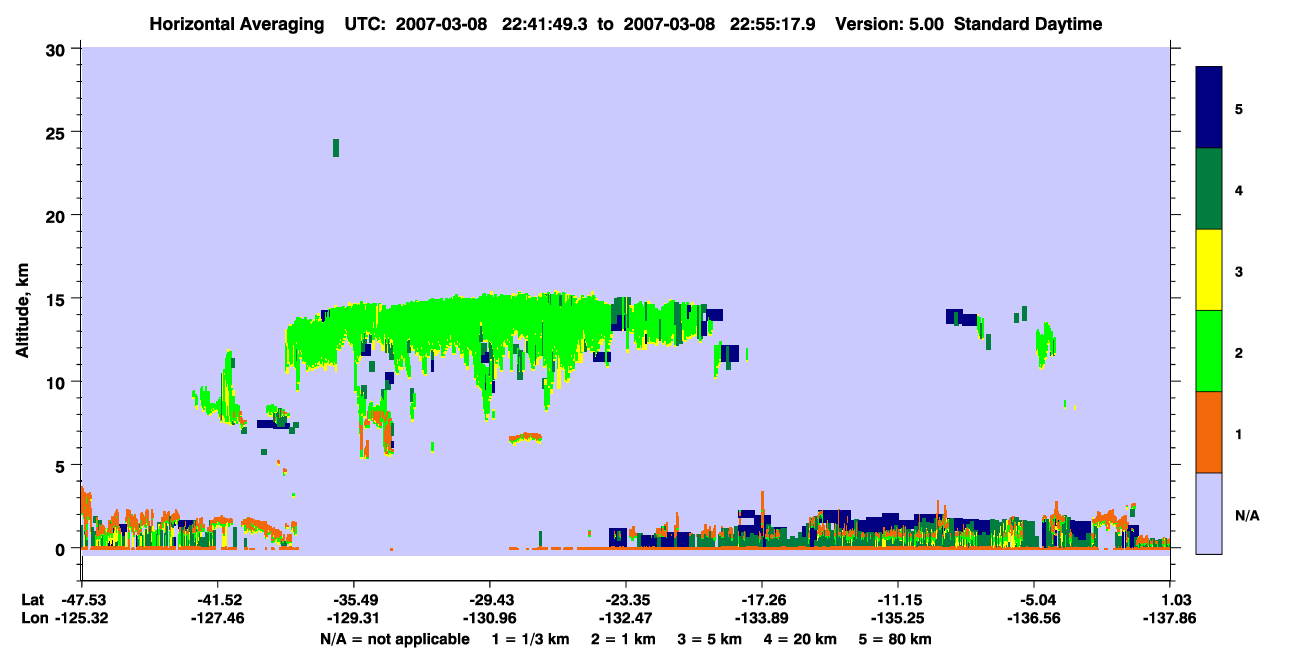The image size is (1300, 667).
Task: Click the start time '22:41:49.3' in title
Action: tap(546, 24)
